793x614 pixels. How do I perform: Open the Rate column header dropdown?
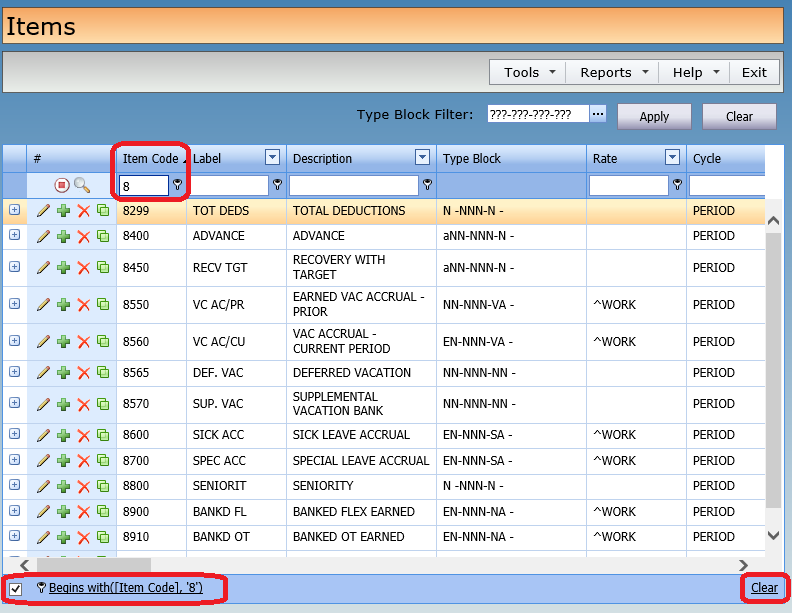[x=672, y=158]
